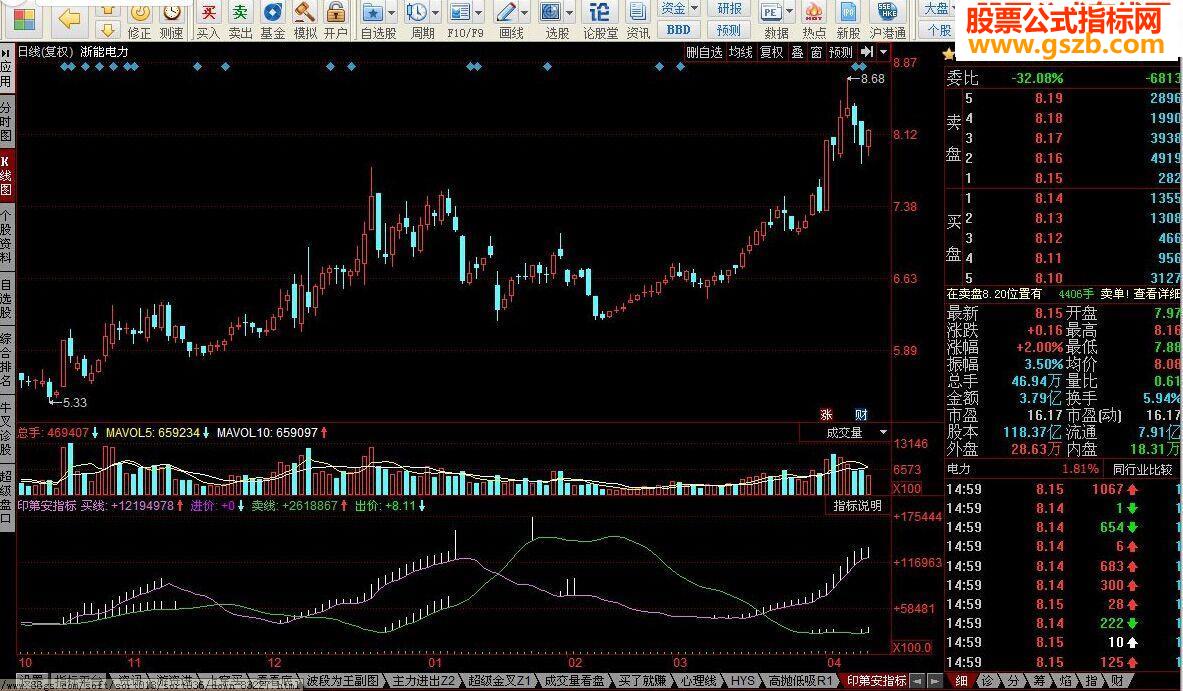Open chart options dropdown arrow at top right of chart
1183x691 pixels.
coord(883,52)
